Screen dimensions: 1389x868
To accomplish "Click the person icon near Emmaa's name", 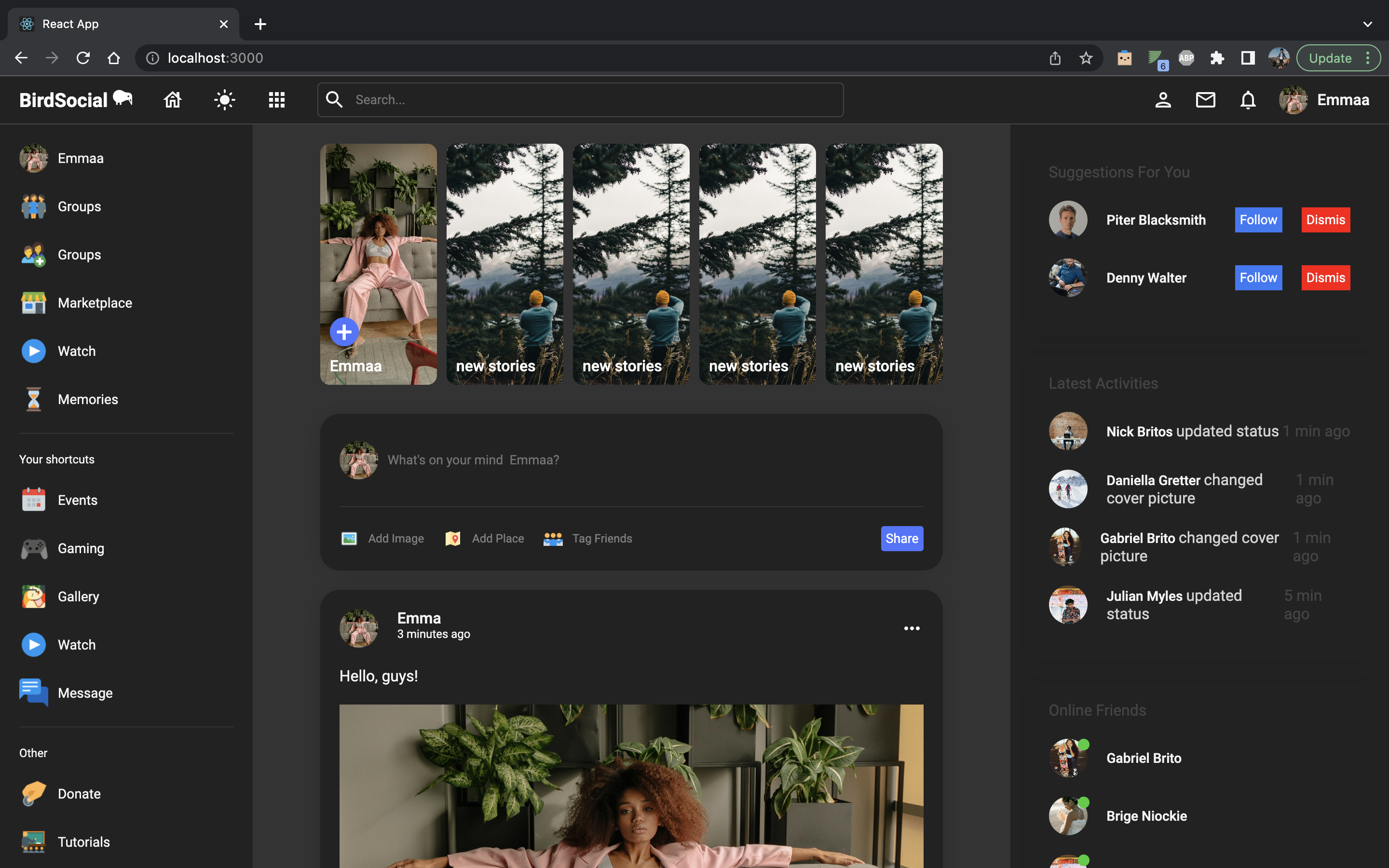I will 1163,99.
